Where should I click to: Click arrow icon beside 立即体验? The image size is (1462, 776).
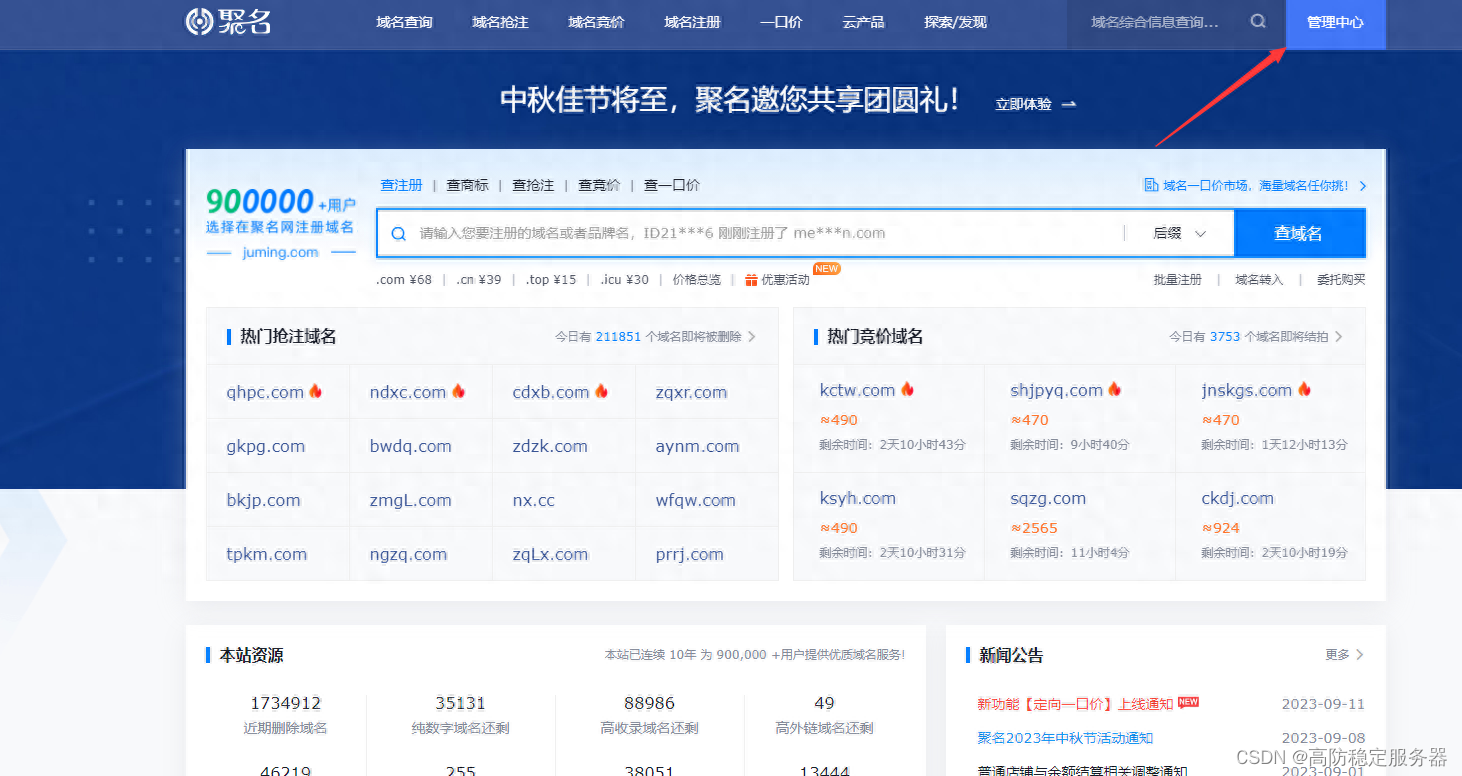(1068, 104)
